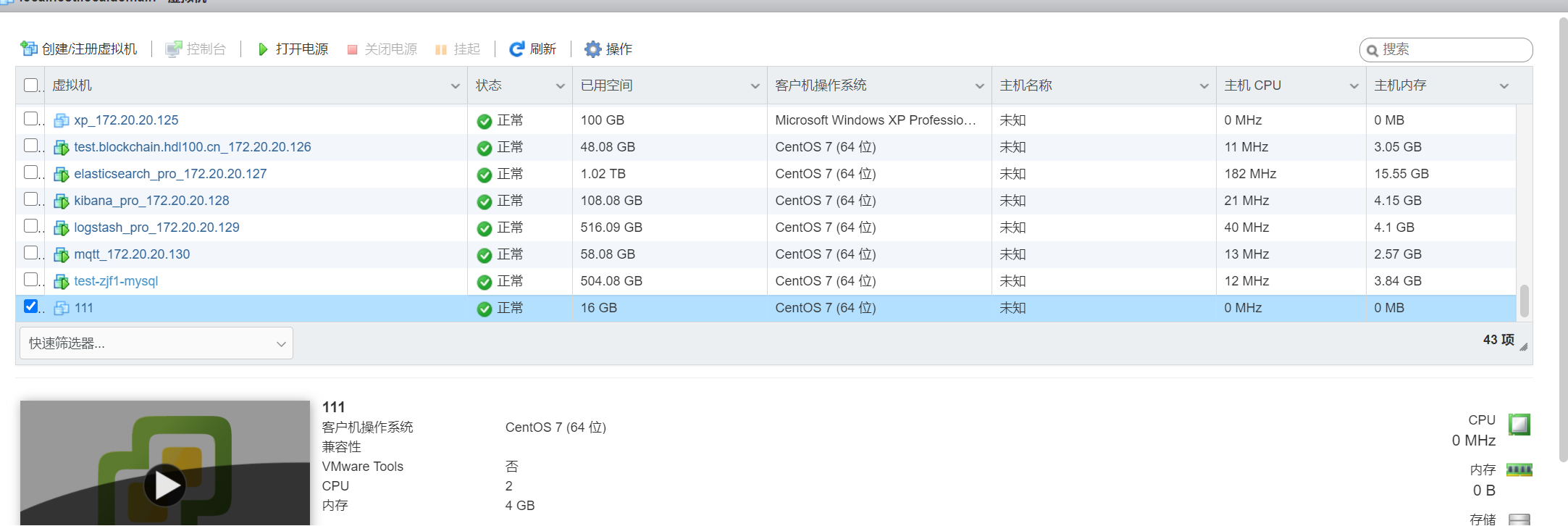Click the green Power On play icon
Screen dimensions: 1568x526
point(263,49)
